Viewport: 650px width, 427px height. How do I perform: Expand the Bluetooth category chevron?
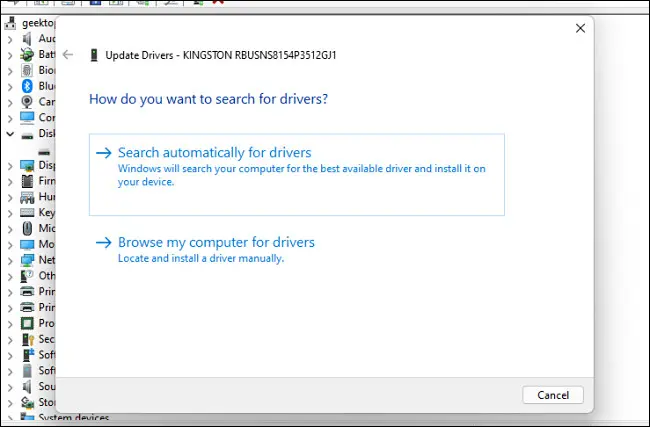tap(10, 87)
